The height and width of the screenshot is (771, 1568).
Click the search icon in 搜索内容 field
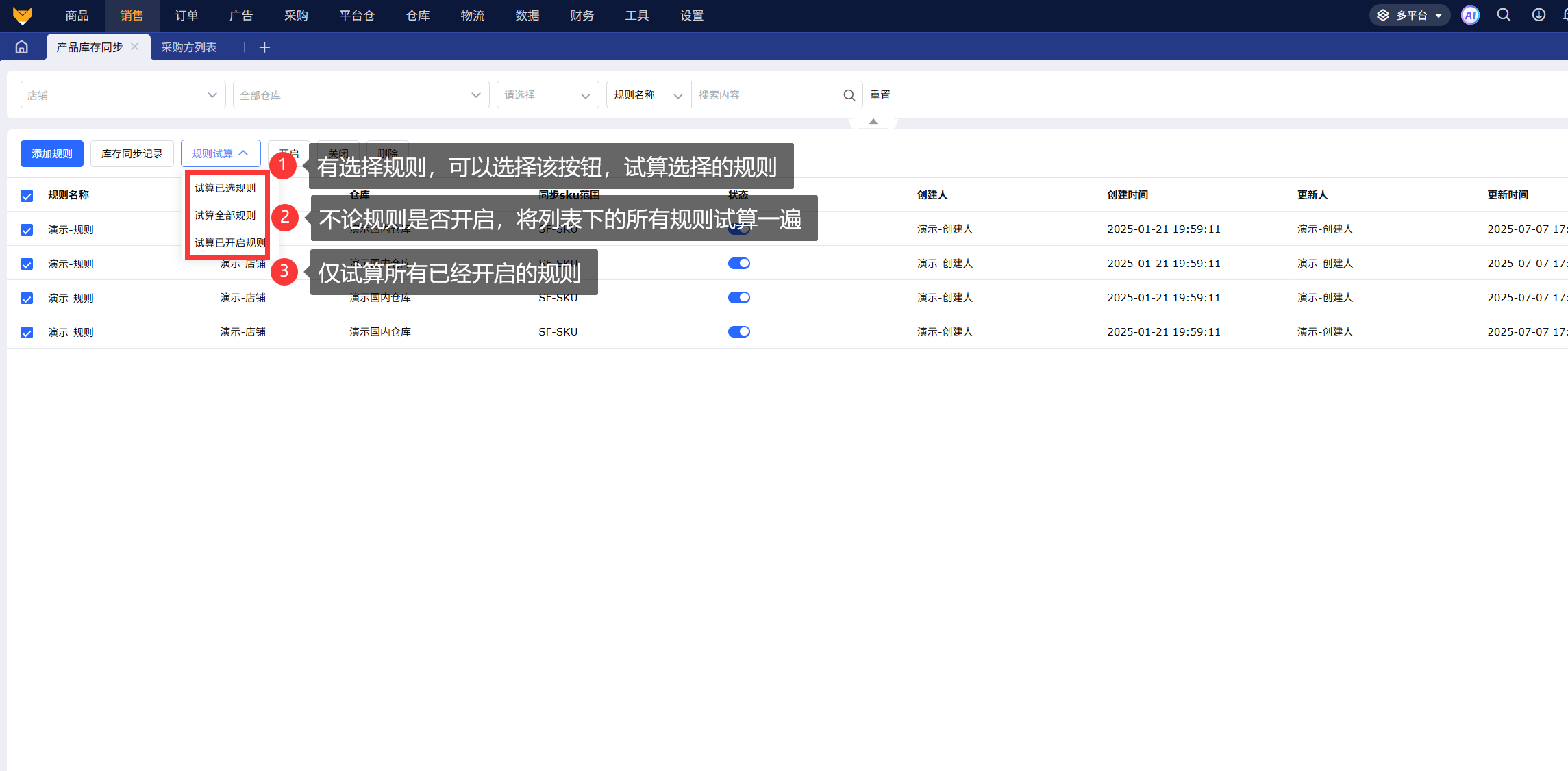(x=849, y=95)
